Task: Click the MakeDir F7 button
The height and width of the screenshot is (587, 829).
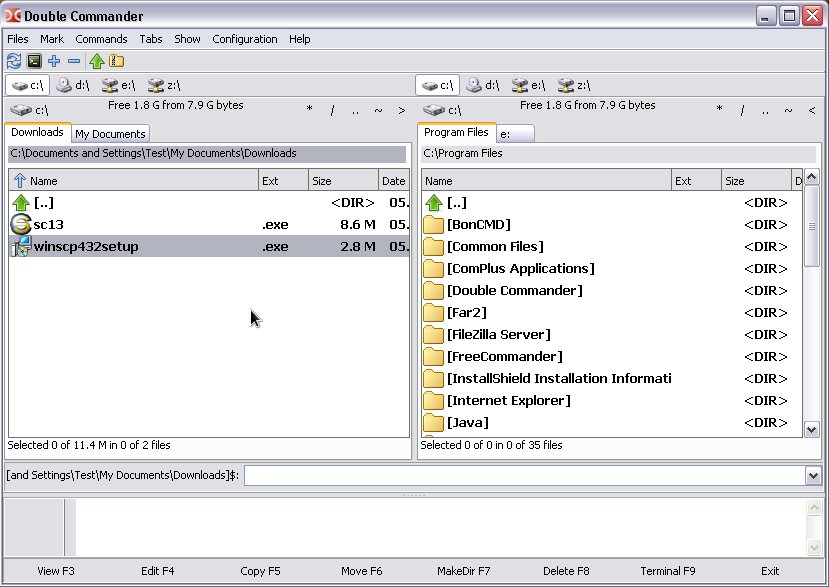Action: point(464,571)
